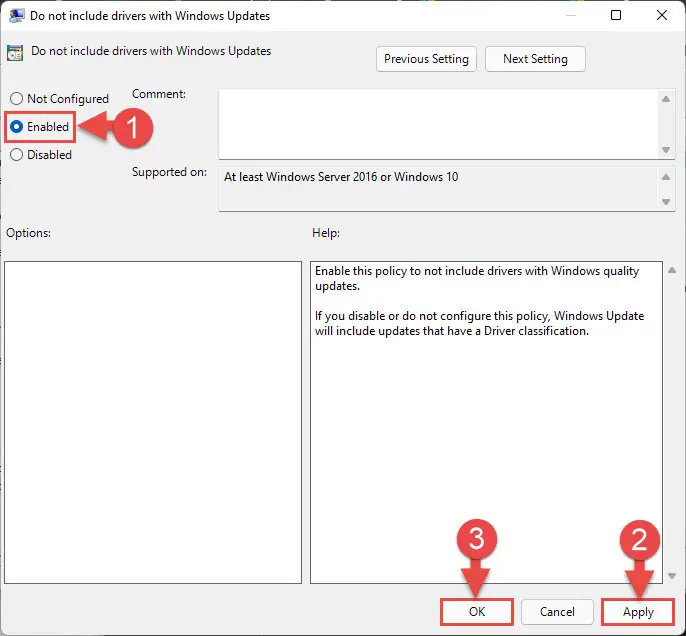Click the Supported on scroll down arrow
This screenshot has width=686, height=636.
pyautogui.click(x=665, y=202)
